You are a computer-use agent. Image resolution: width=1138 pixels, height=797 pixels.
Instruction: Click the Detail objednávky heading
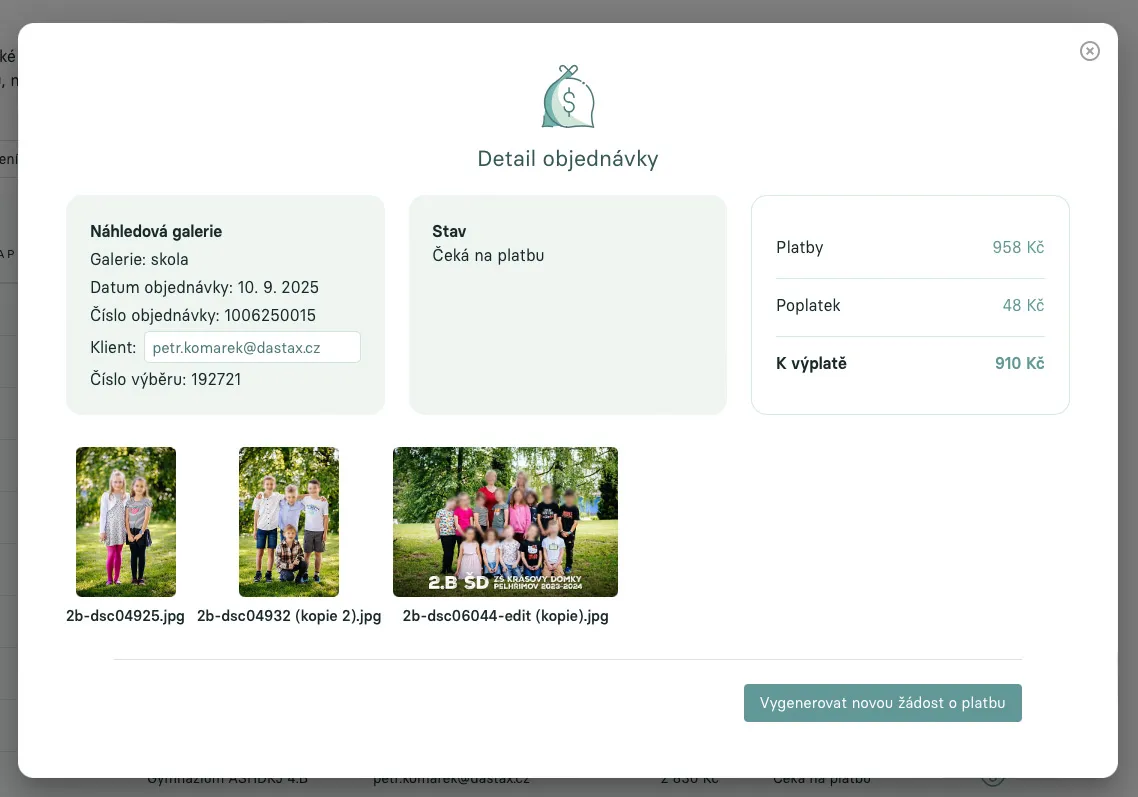568,158
